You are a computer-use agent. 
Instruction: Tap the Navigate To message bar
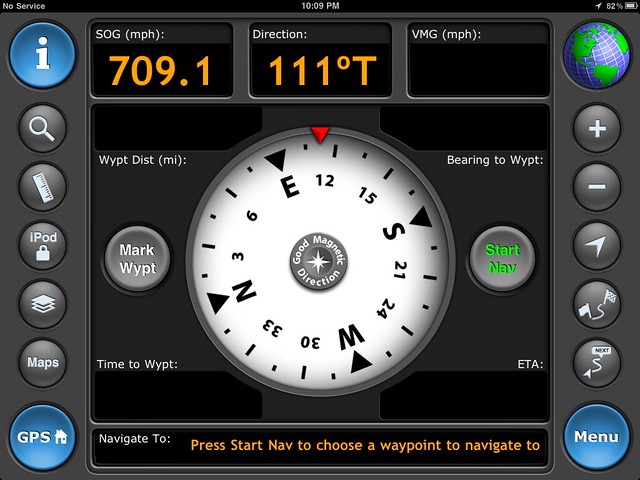[x=320, y=446]
